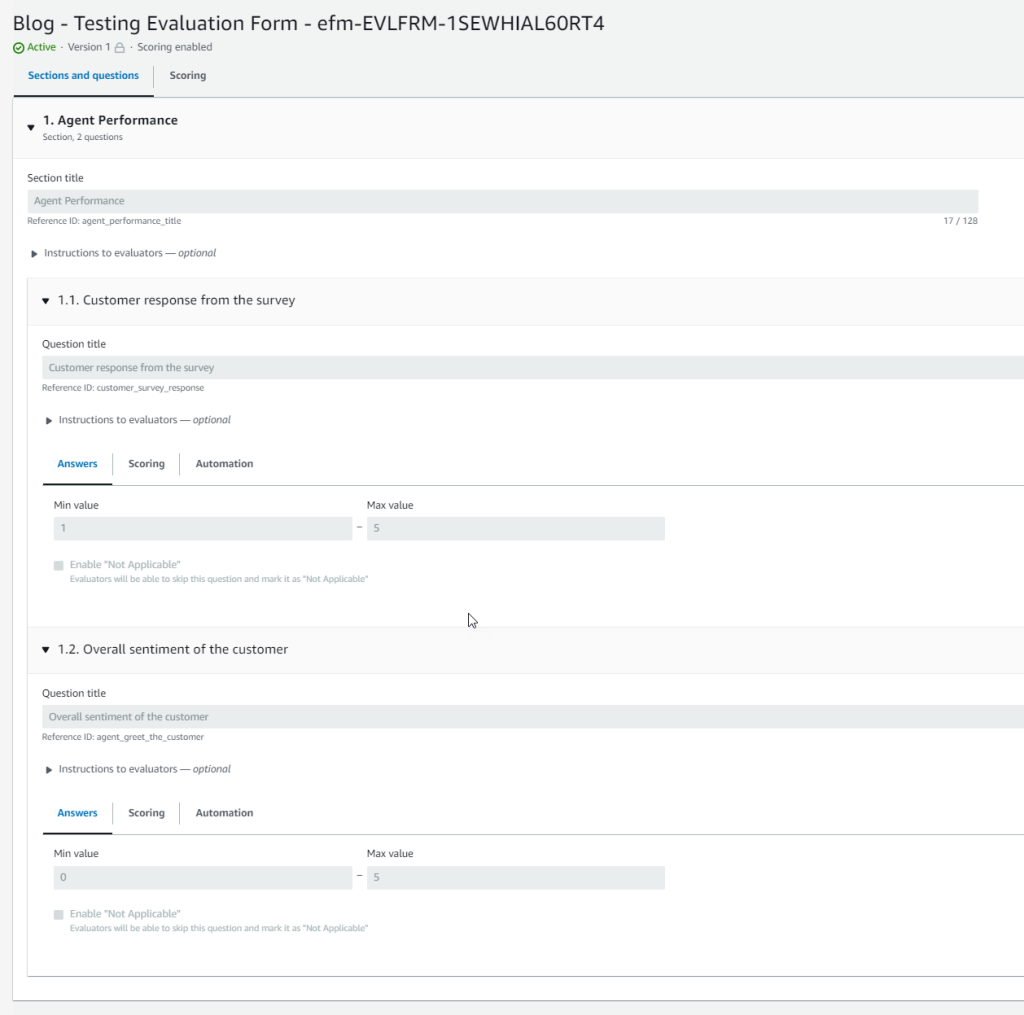Switch to the top-level Scoring tab
Screen dimensions: 1024x1015
[x=188, y=75]
